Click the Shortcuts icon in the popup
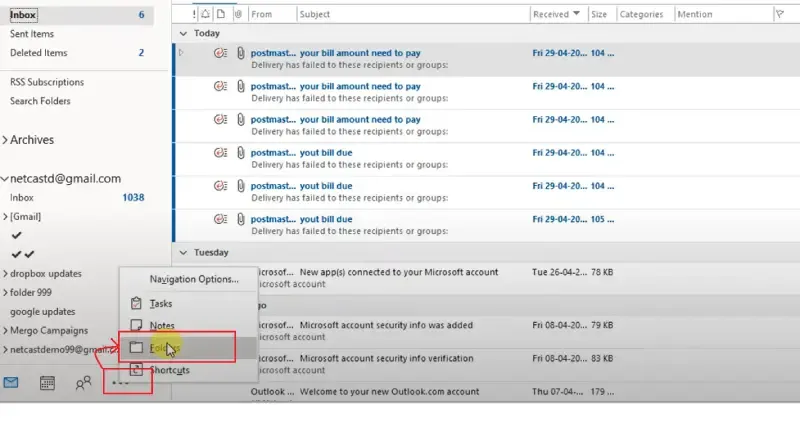The width and height of the screenshot is (800, 427). [136, 369]
